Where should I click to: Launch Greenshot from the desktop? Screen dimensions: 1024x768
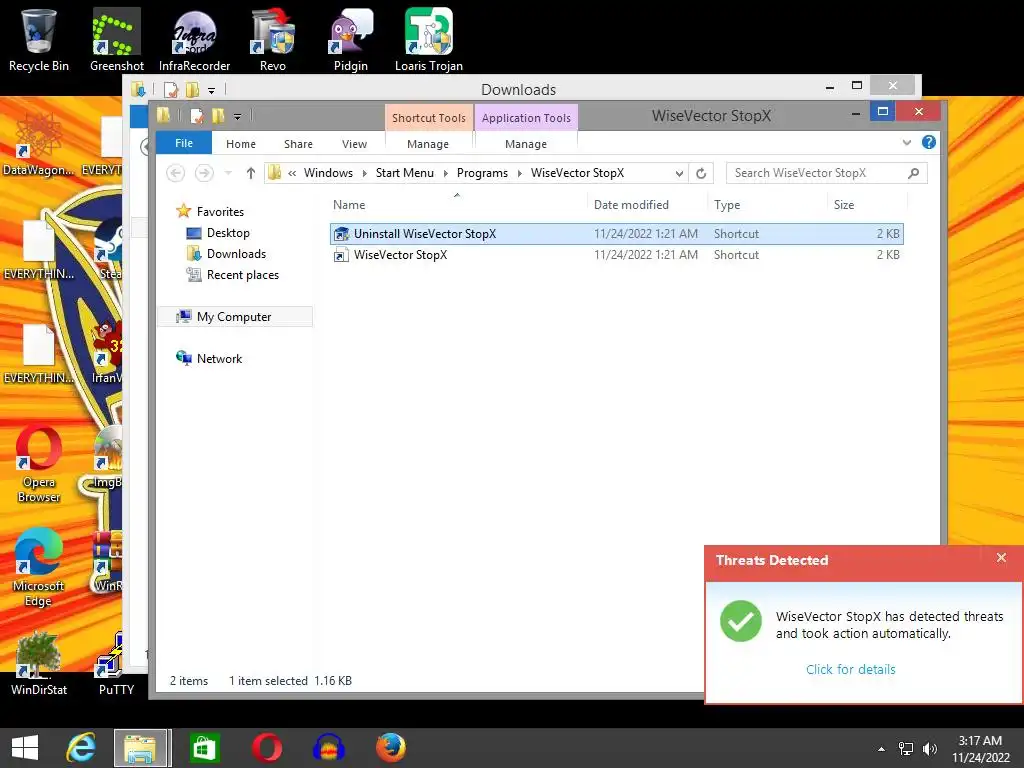[116, 39]
